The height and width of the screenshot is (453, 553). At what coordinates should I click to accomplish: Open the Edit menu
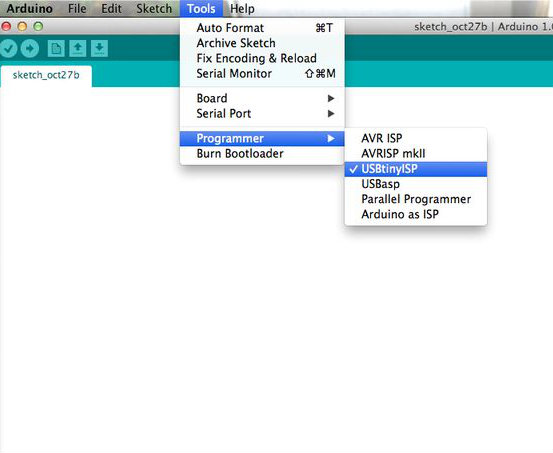click(111, 8)
